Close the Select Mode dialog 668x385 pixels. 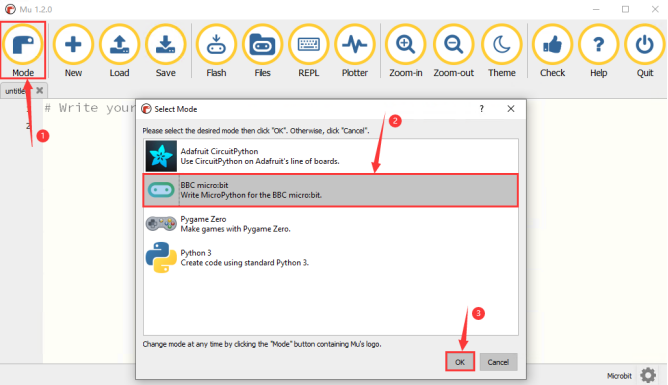click(x=511, y=109)
